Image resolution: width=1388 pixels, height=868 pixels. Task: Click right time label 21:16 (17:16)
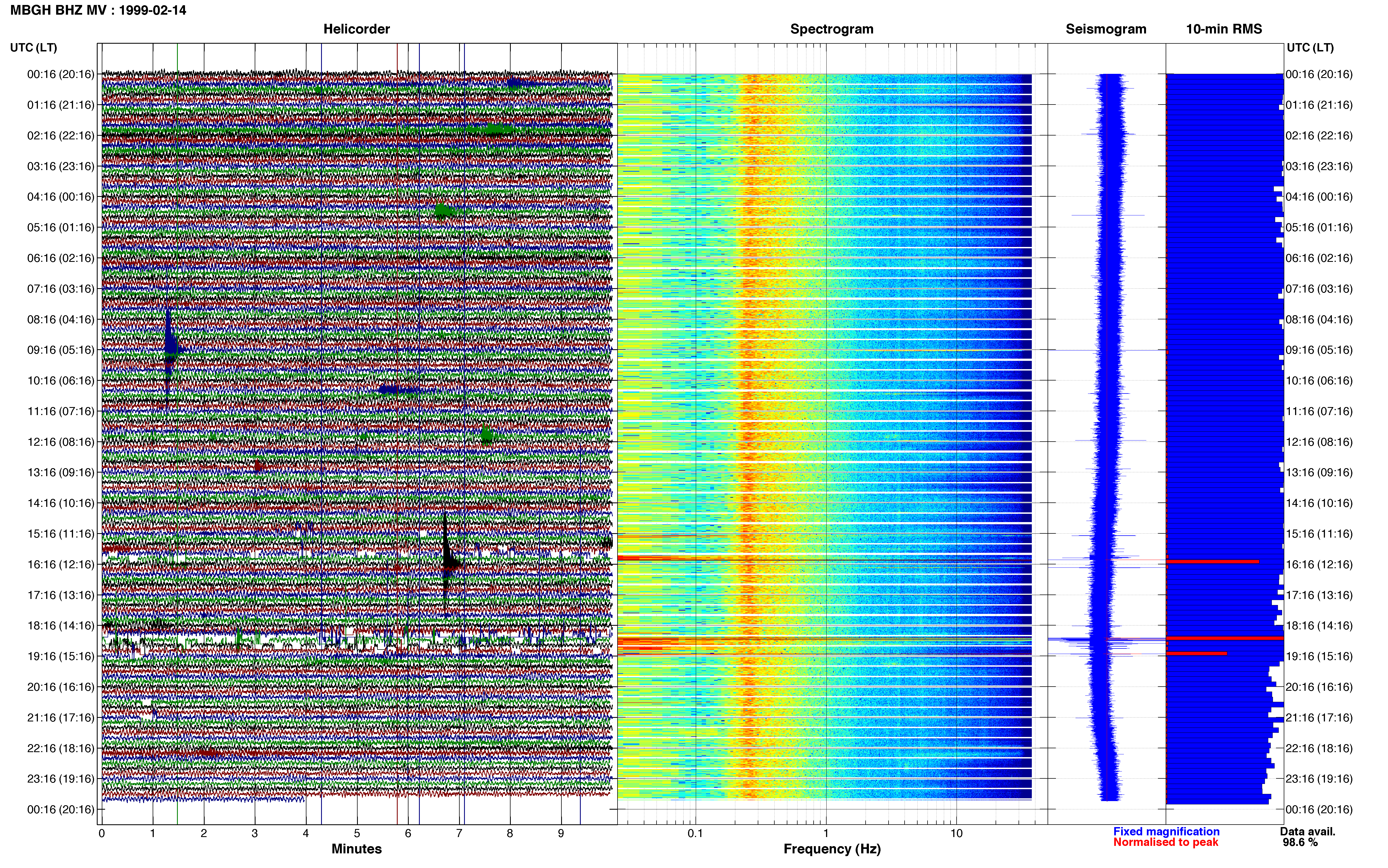(x=1319, y=718)
